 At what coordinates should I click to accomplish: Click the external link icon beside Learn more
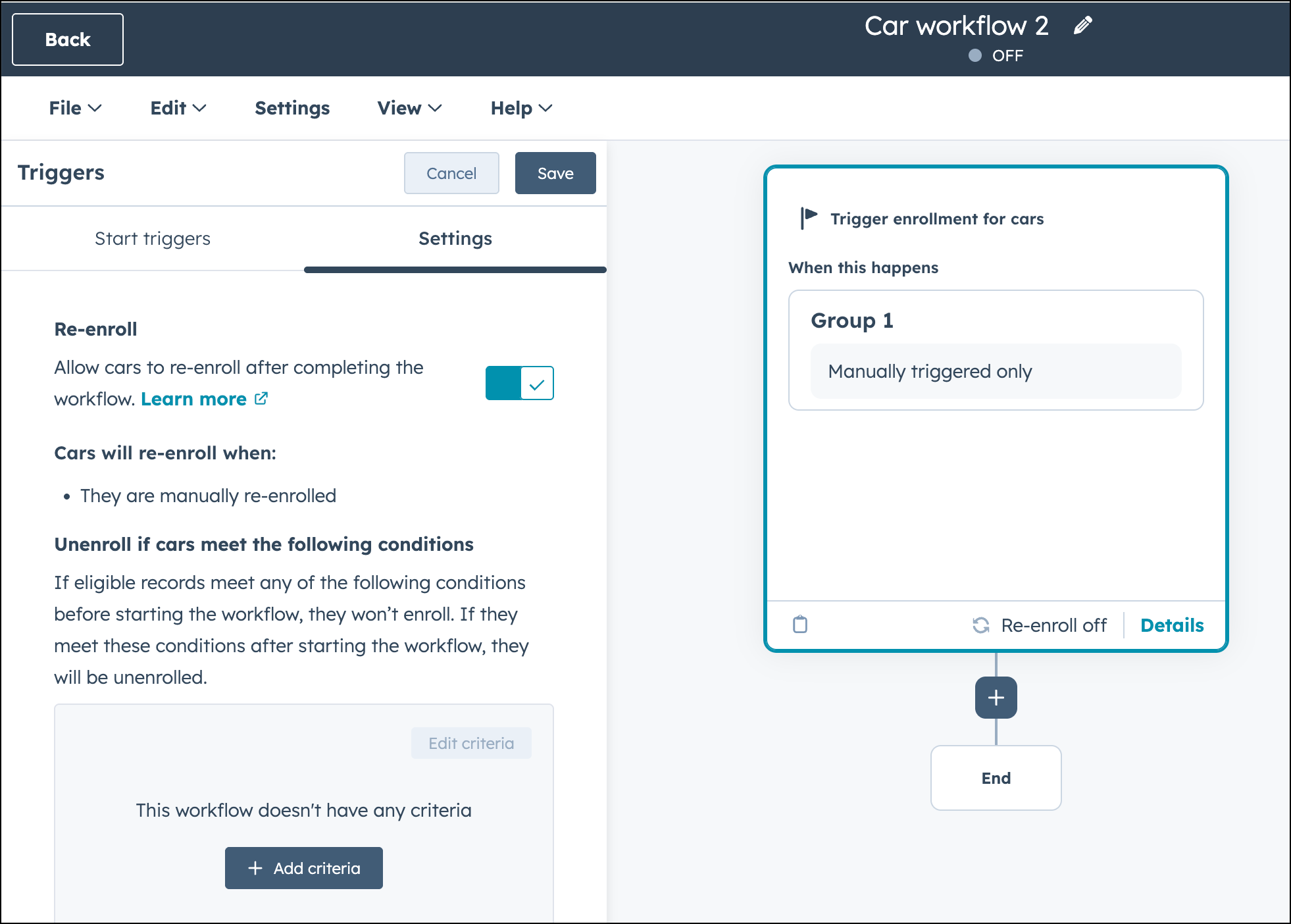point(261,399)
